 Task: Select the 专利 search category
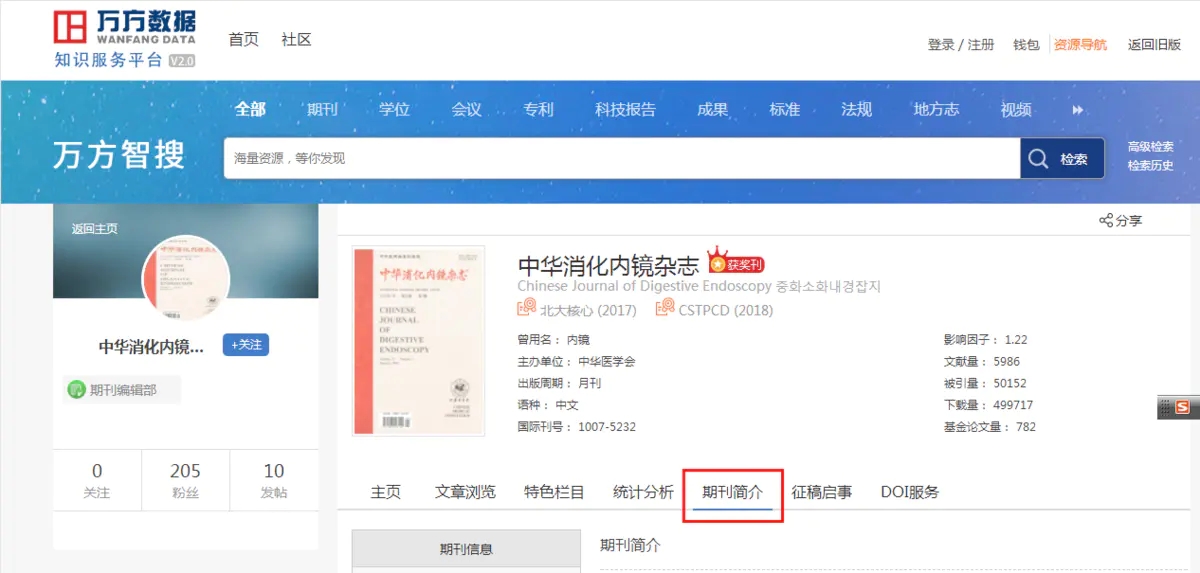[538, 109]
